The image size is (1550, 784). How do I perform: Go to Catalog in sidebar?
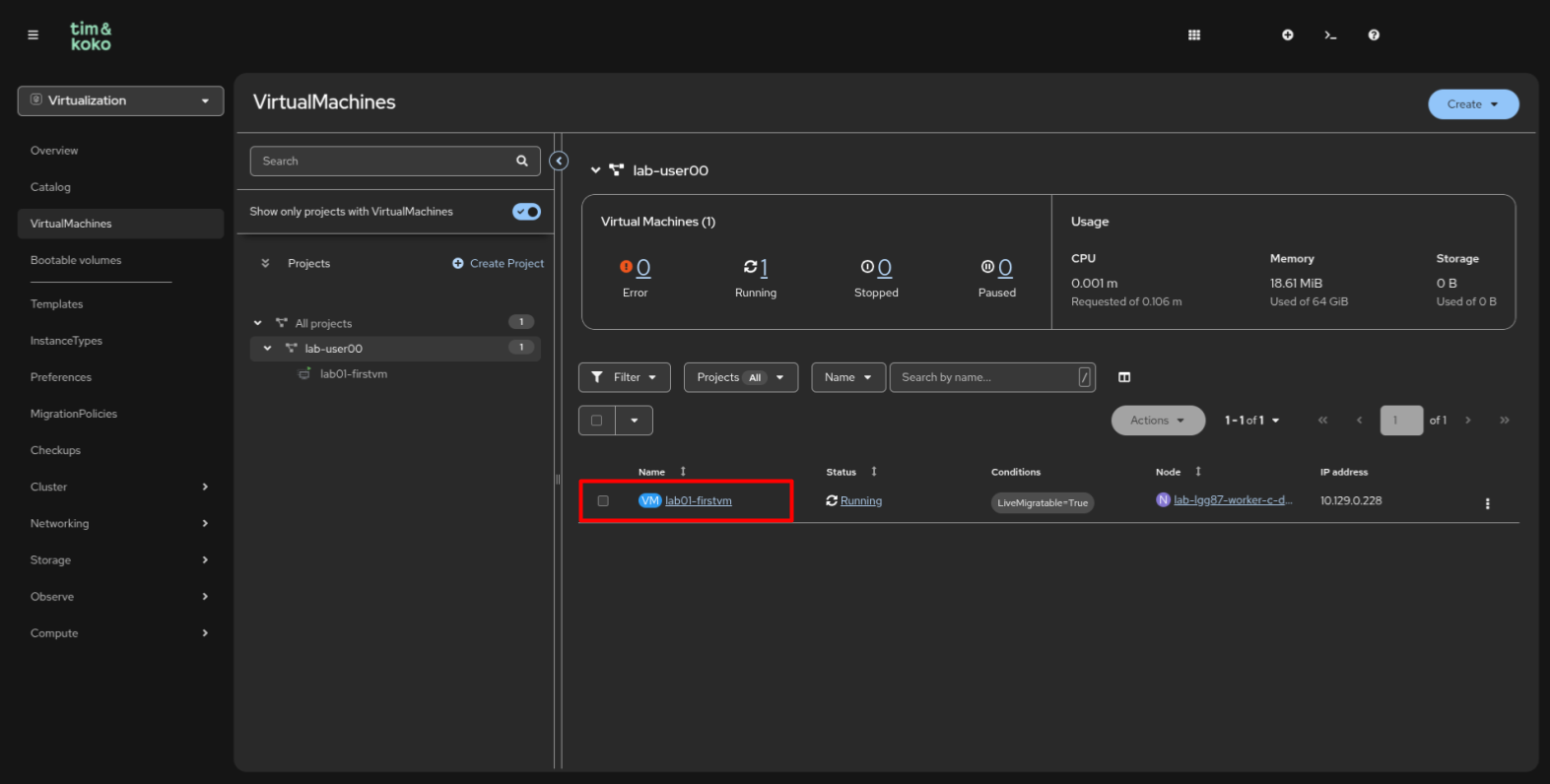pyautogui.click(x=50, y=187)
